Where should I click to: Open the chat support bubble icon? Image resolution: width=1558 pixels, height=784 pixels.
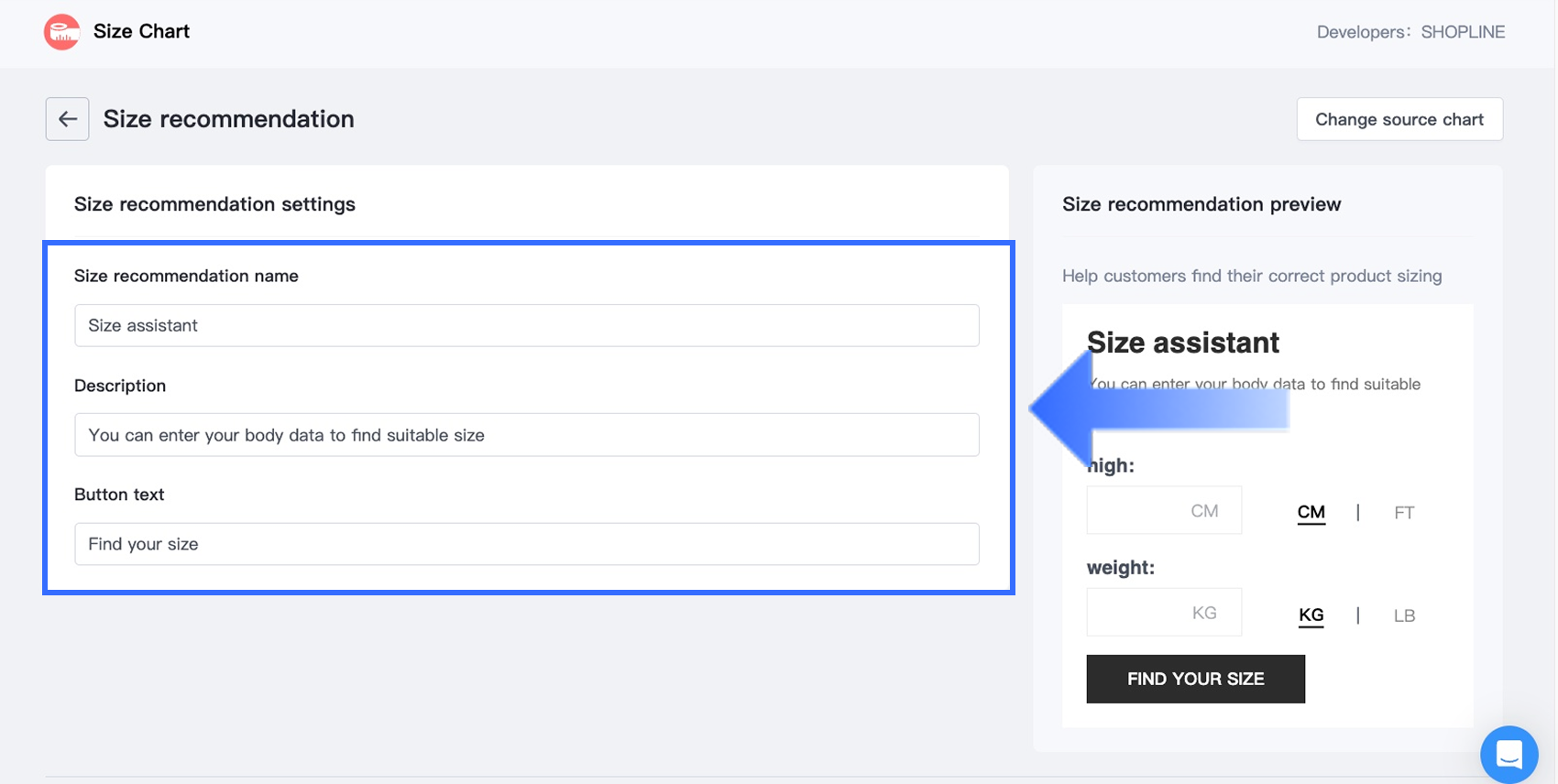[1508, 754]
